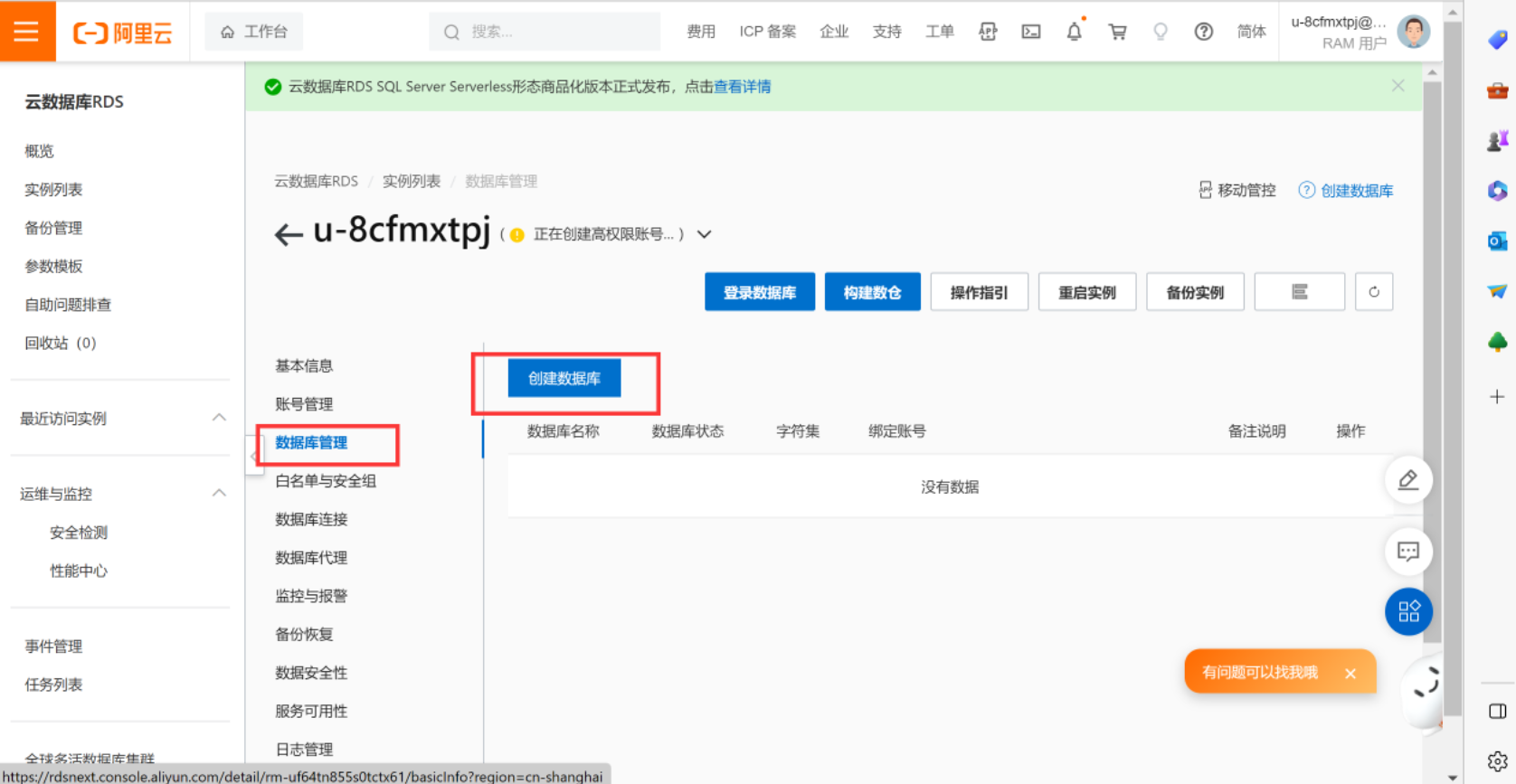Image resolution: width=1516 pixels, height=784 pixels.
Task: Open the 企业 menu
Action: point(834,32)
